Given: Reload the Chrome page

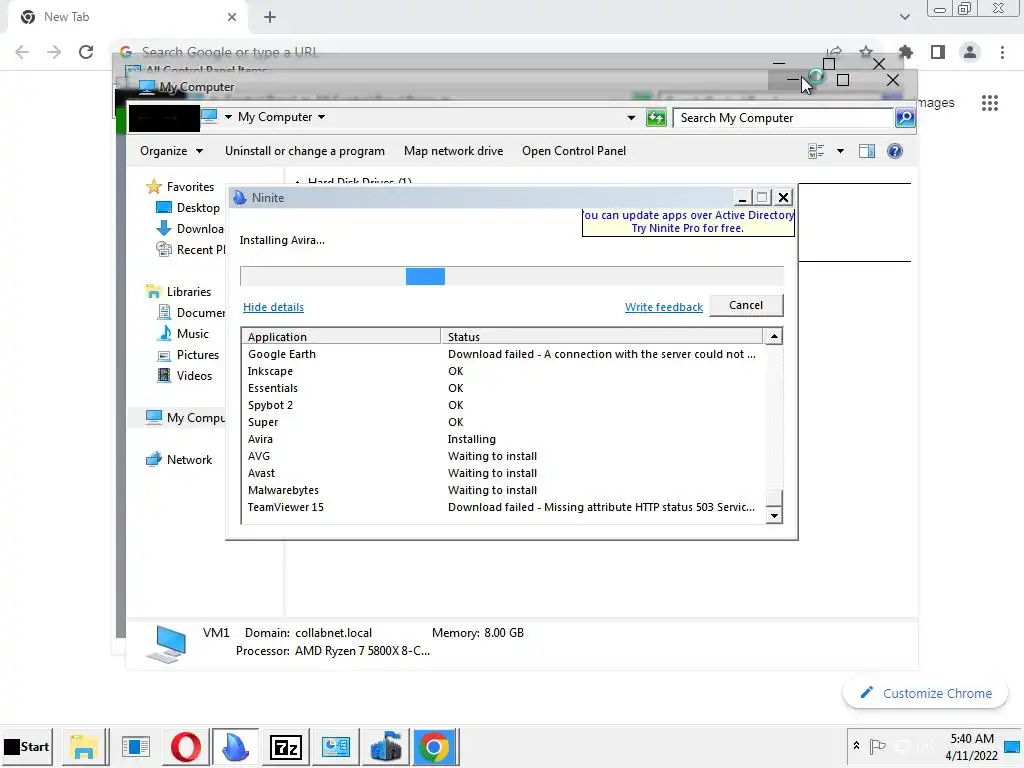Looking at the screenshot, I should [x=86, y=52].
